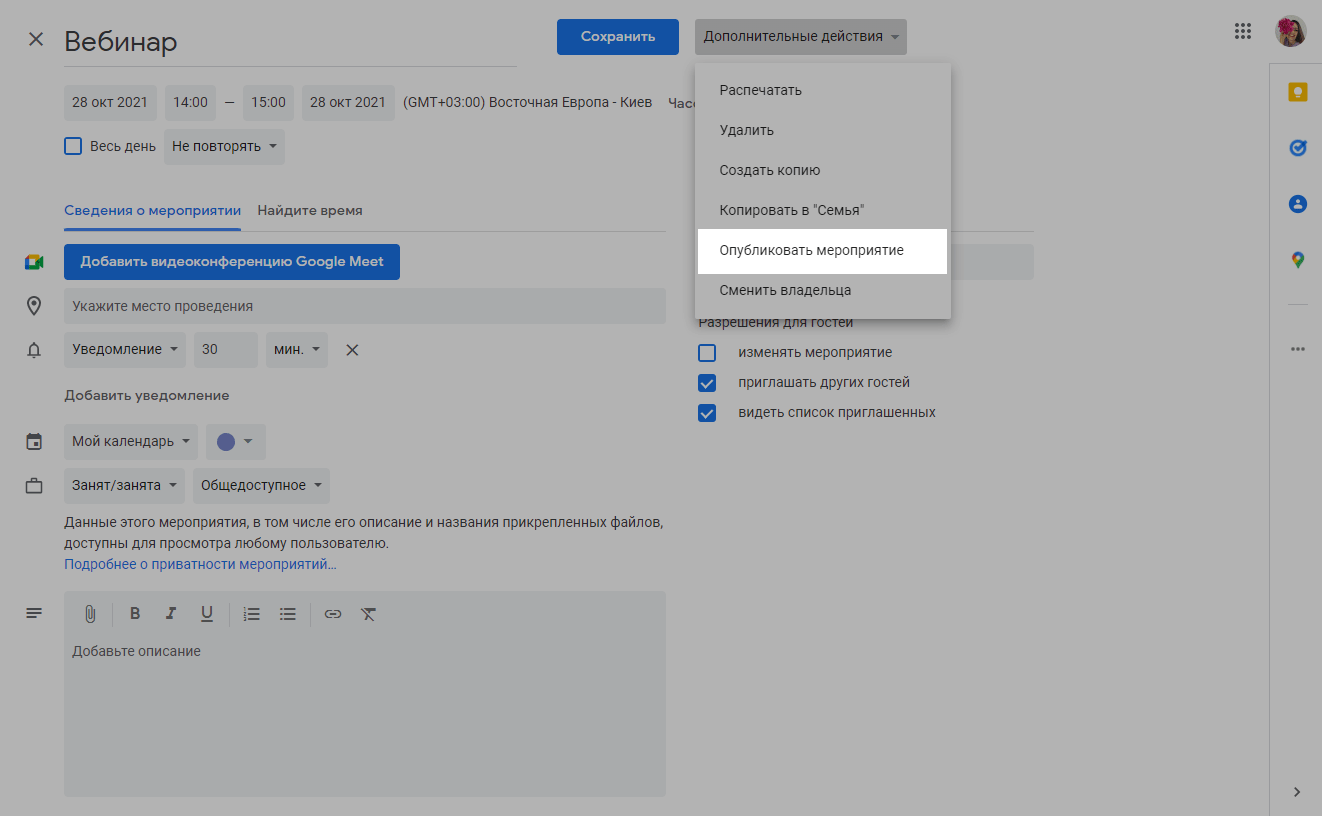
Task: Click the "Сохранить" button
Action: click(617, 37)
